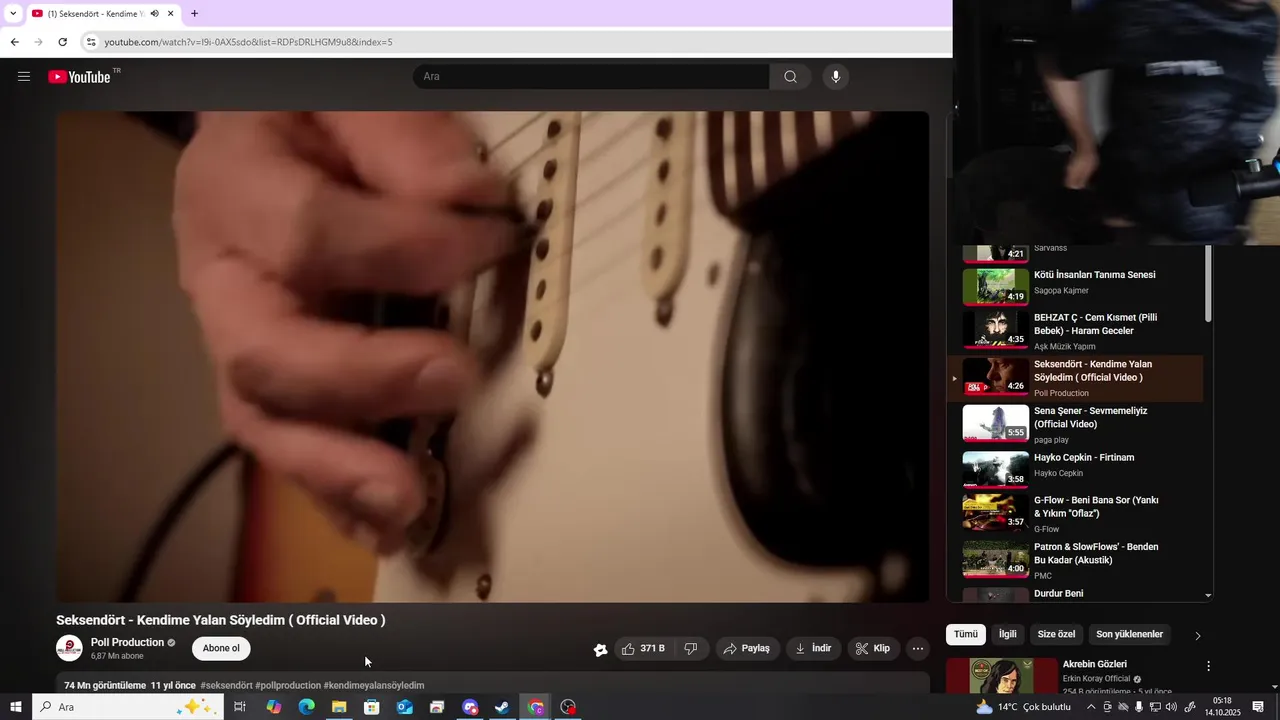Click the current Seksendört playlist entry
This screenshot has width=1280, height=720.
[1075, 379]
